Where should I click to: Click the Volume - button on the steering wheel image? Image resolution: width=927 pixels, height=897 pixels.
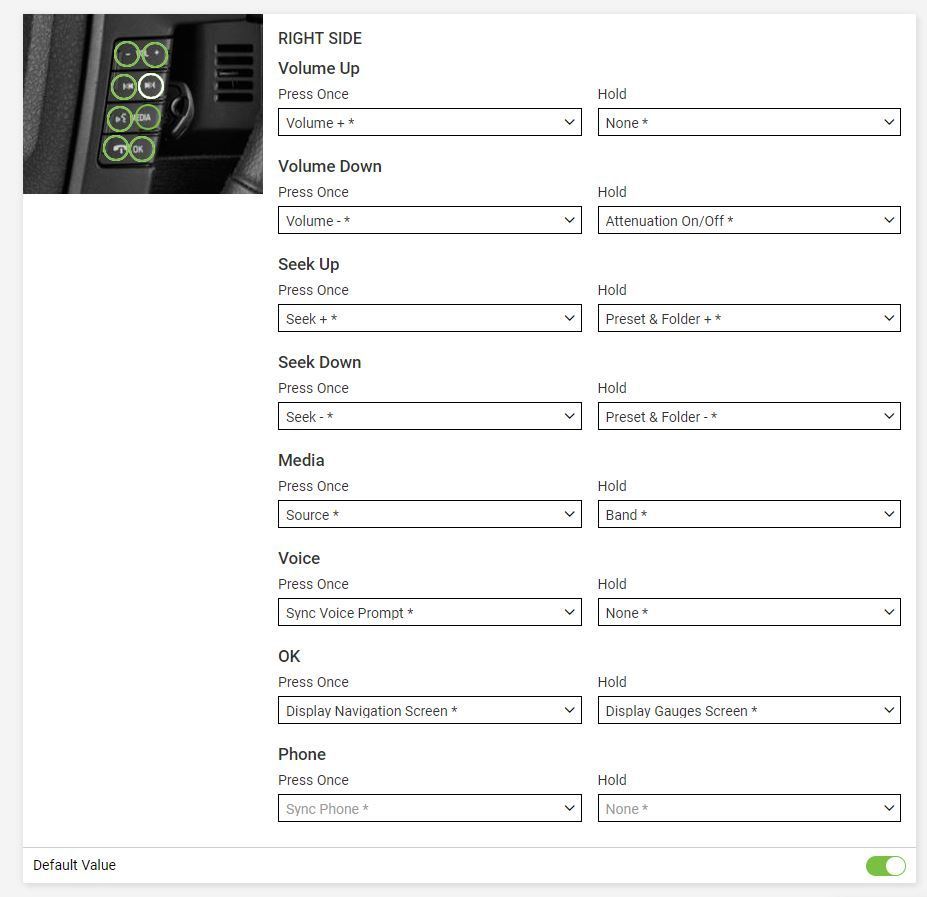click(128, 55)
